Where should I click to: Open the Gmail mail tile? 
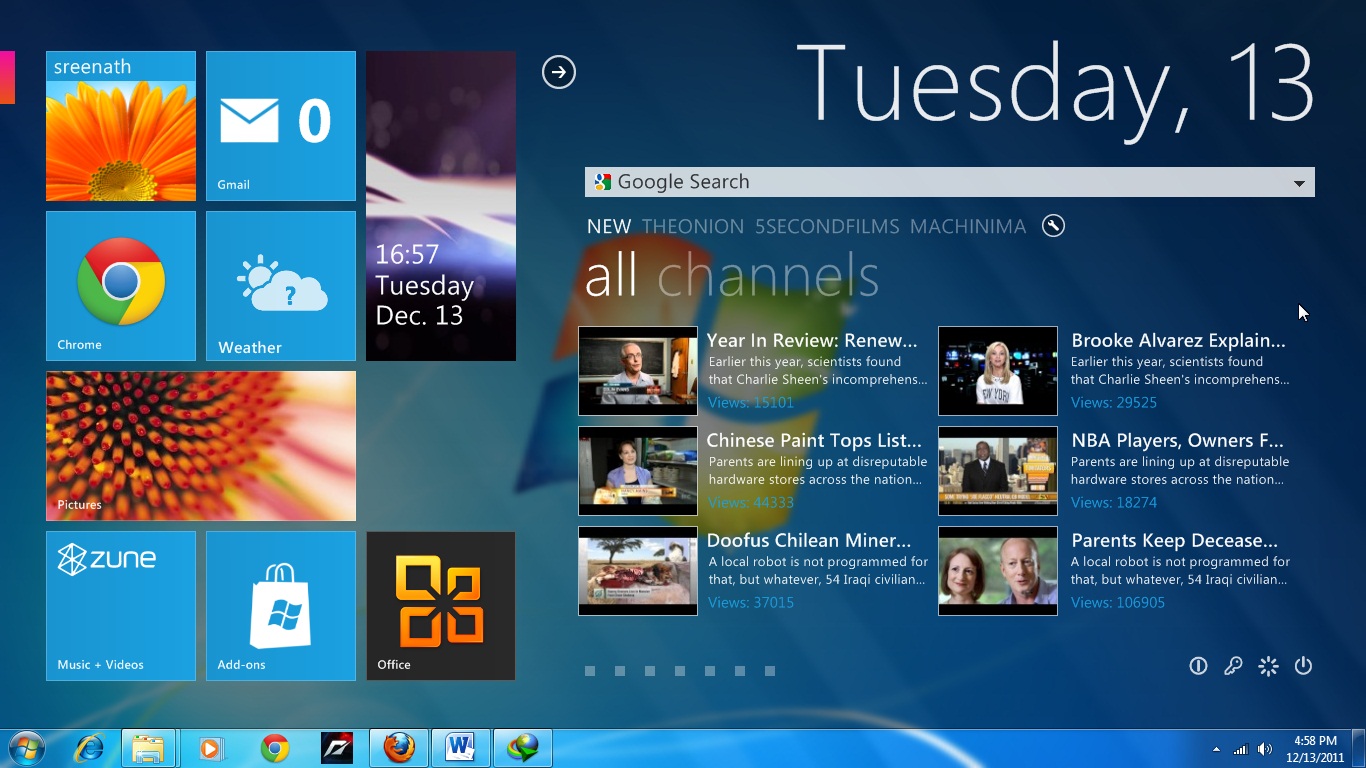(x=281, y=126)
